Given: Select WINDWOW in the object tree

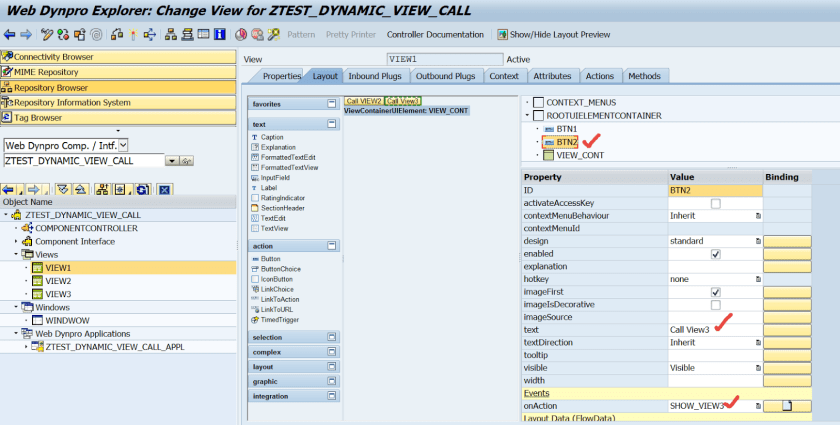Looking at the screenshot, I should coord(67,320).
